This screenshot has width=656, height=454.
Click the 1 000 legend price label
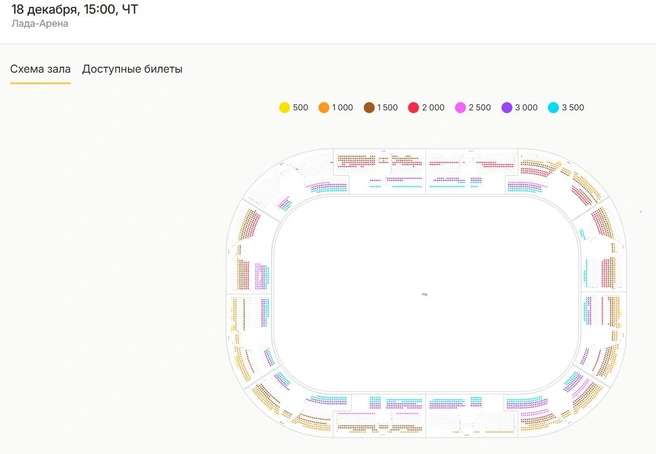tap(342, 108)
